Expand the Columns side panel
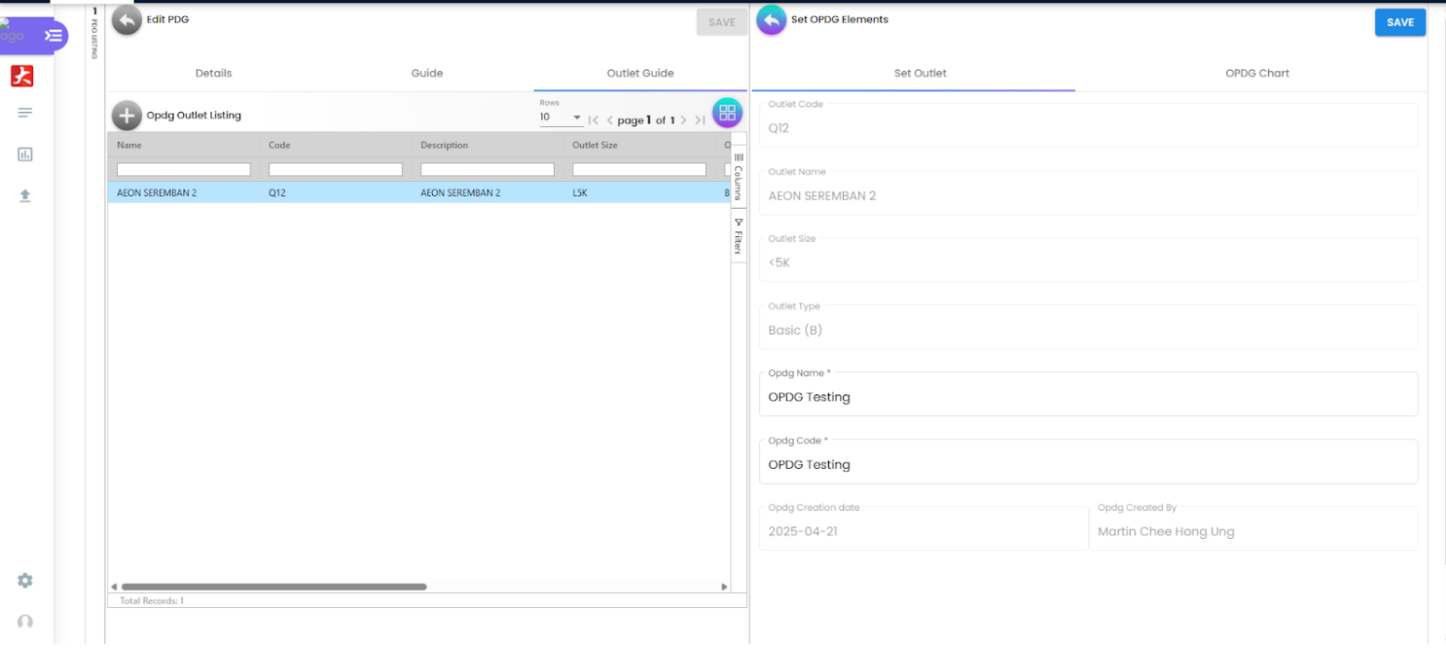 [x=739, y=176]
